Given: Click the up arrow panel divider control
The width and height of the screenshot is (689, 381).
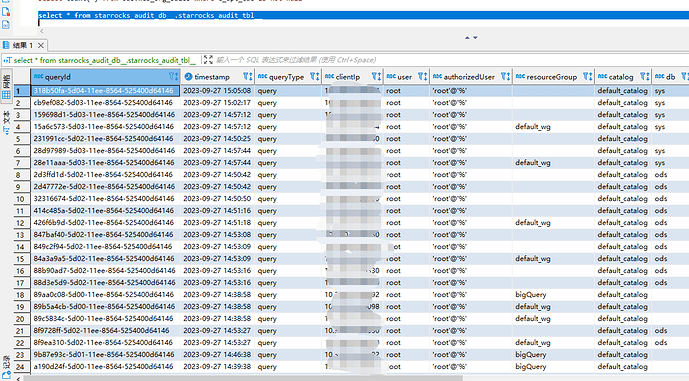Looking at the screenshot, I should pos(467,38).
